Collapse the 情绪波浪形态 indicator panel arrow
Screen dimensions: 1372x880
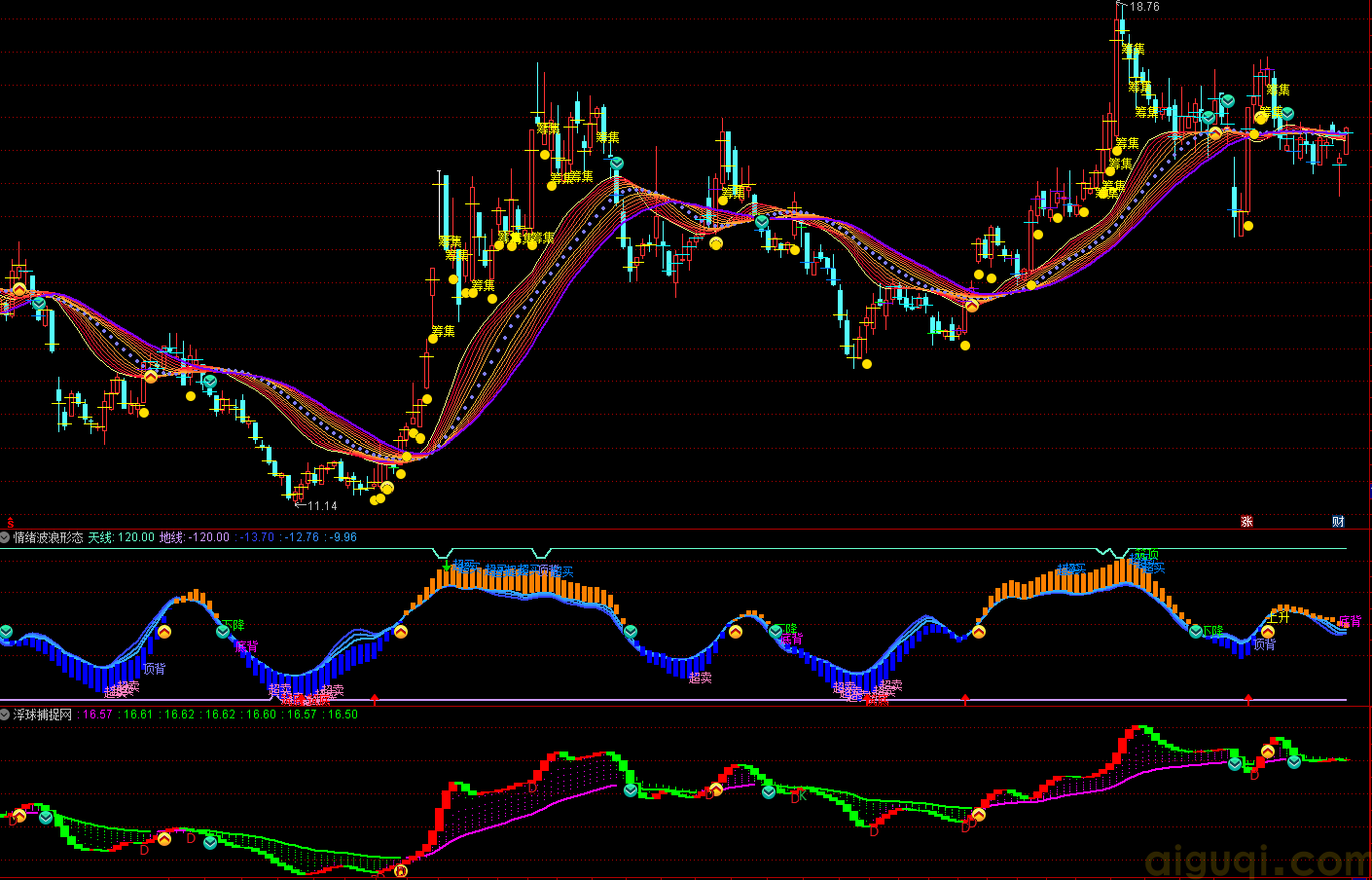point(6,537)
